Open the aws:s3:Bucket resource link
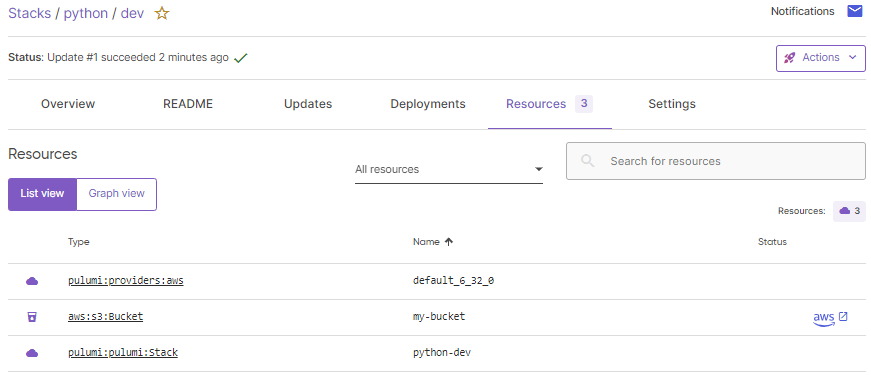871x380 pixels. point(106,317)
